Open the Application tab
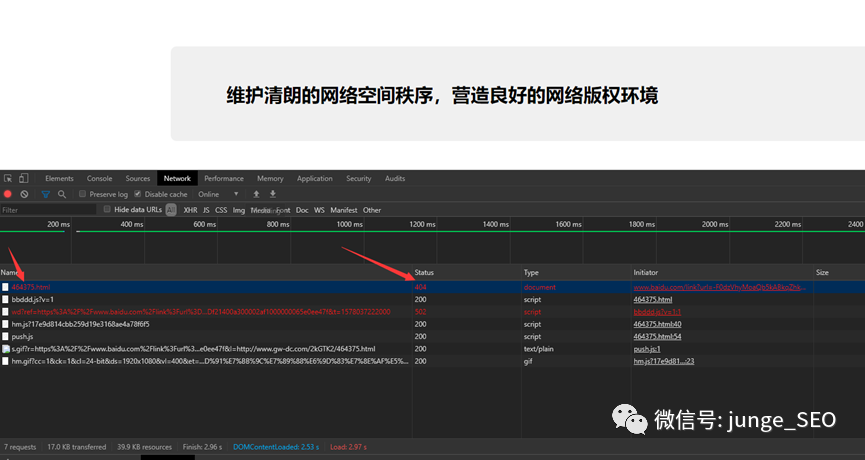The height and width of the screenshot is (460, 865). click(x=314, y=178)
